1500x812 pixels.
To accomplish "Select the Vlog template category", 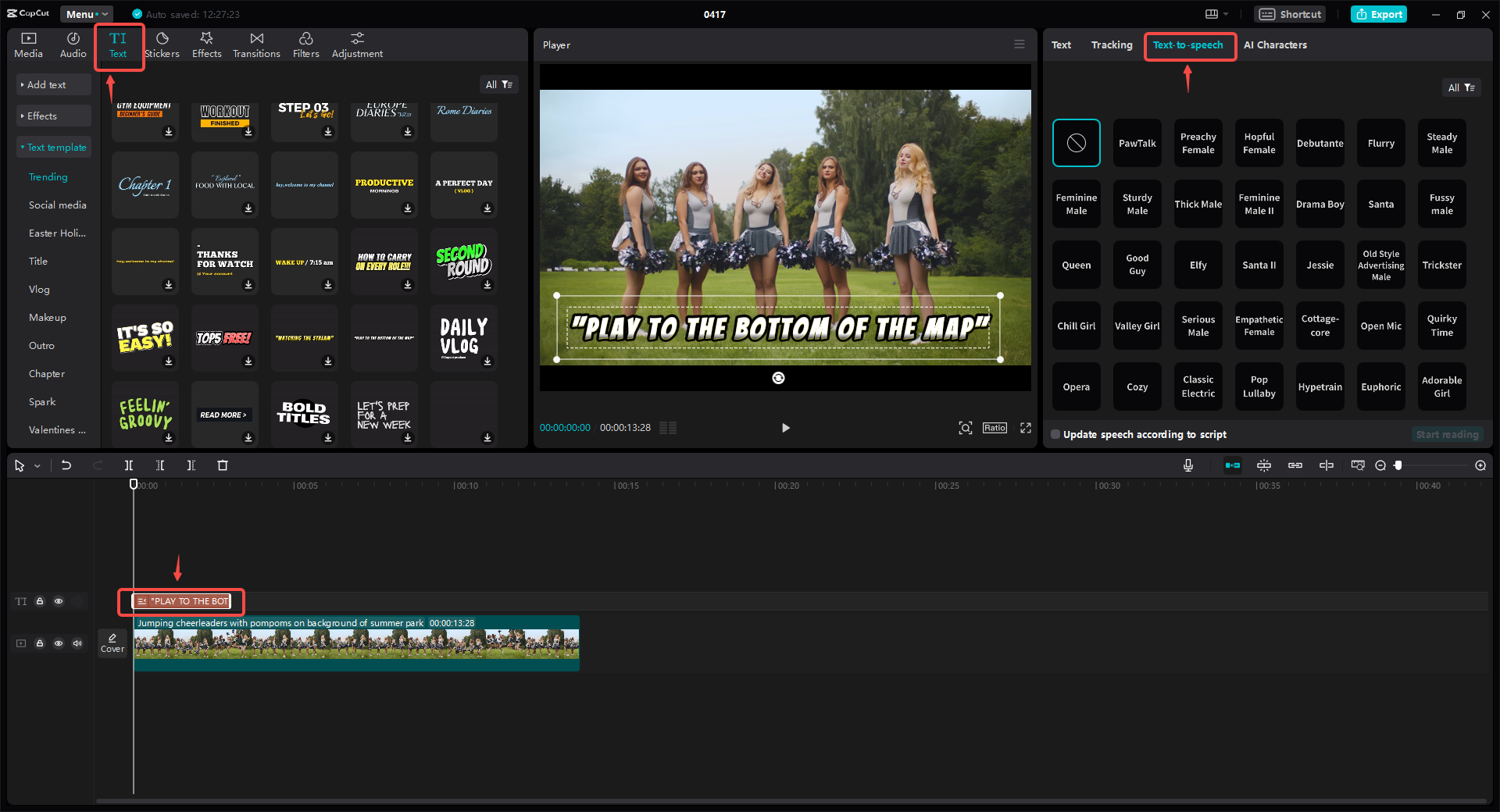I will [x=39, y=290].
